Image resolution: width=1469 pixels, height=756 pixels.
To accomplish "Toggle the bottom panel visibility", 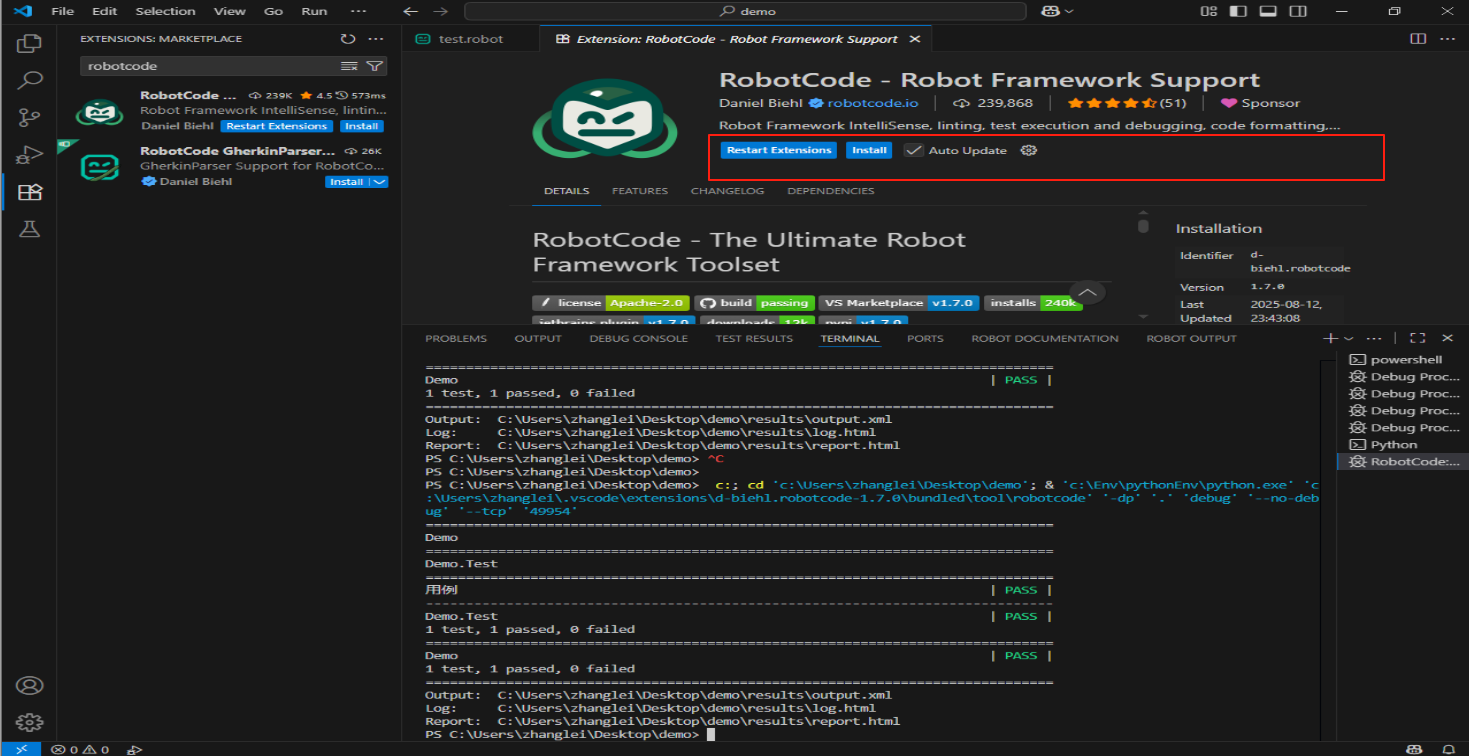I will (x=1268, y=11).
